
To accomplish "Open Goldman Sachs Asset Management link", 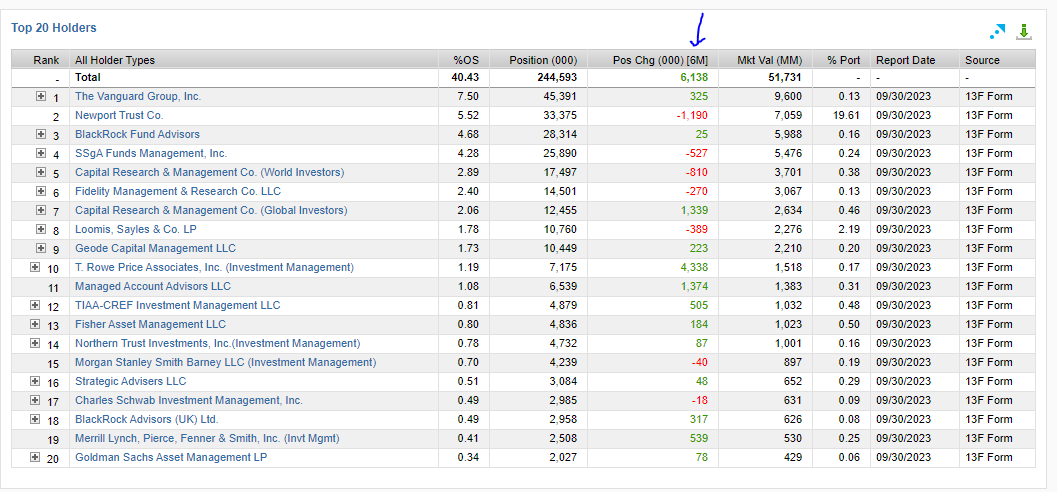I will (171, 457).
